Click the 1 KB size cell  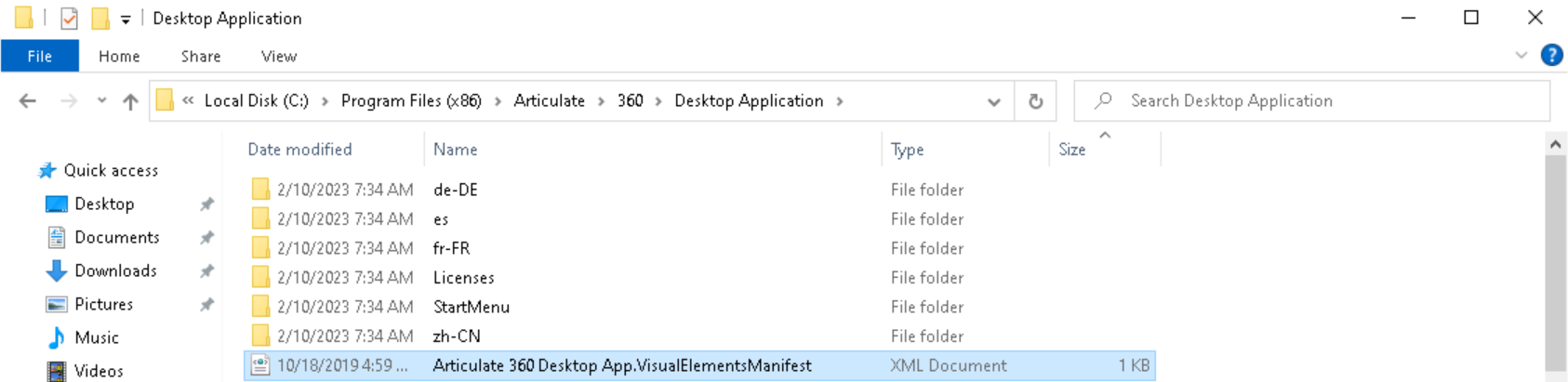pyautogui.click(x=1134, y=365)
